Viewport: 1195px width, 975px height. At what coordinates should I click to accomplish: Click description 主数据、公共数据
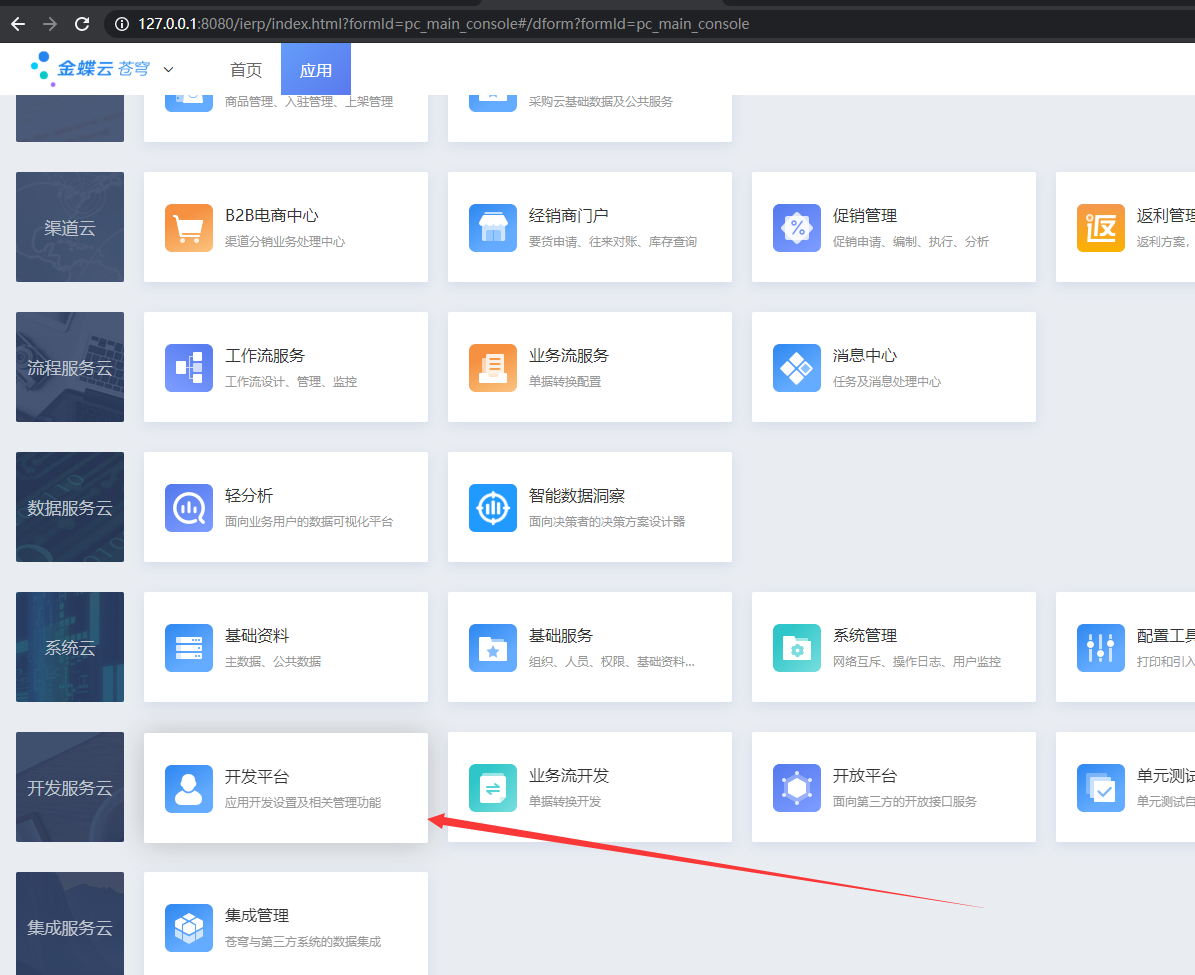click(x=273, y=662)
